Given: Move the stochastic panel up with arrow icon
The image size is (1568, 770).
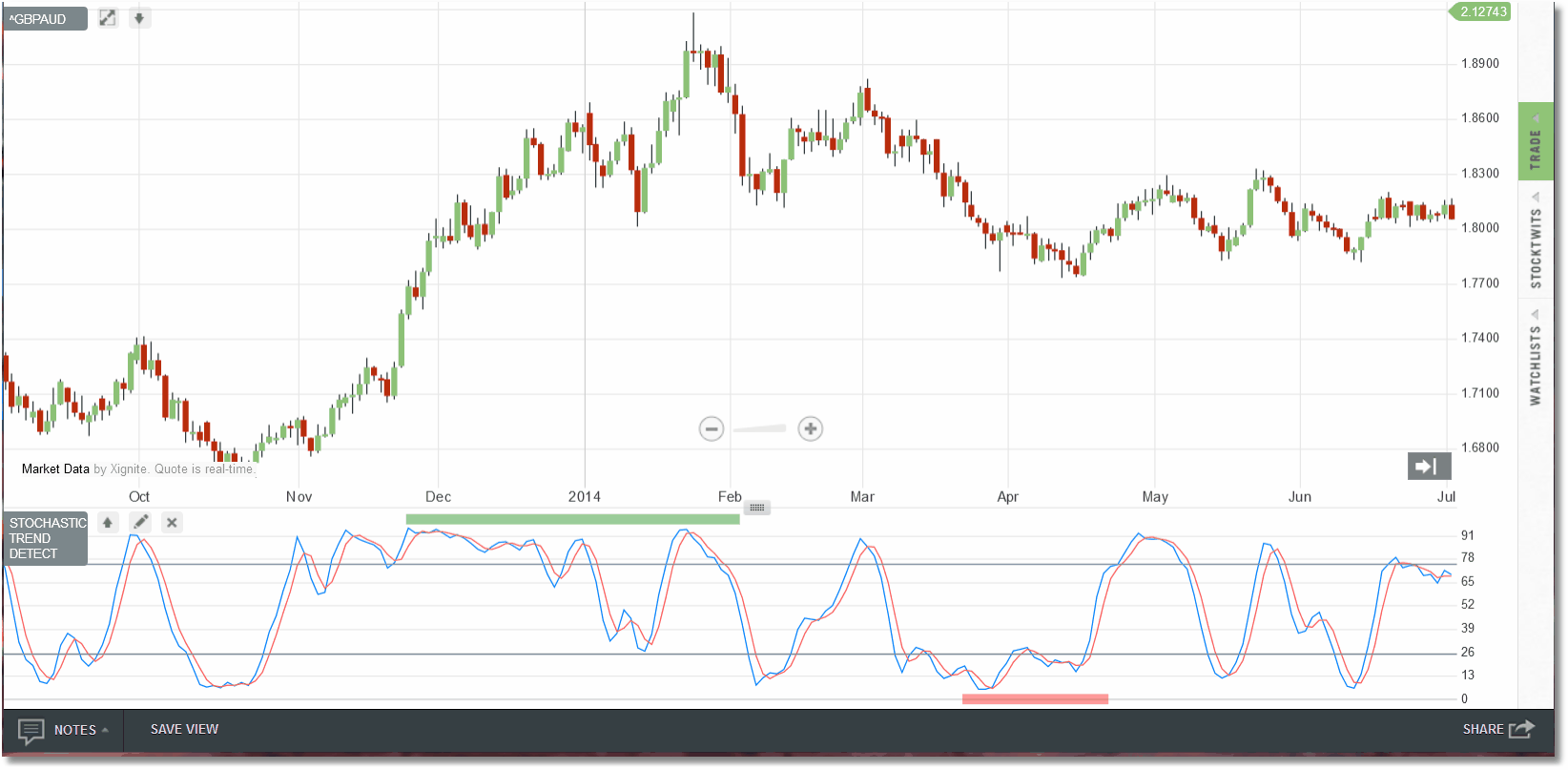Looking at the screenshot, I should (x=108, y=522).
